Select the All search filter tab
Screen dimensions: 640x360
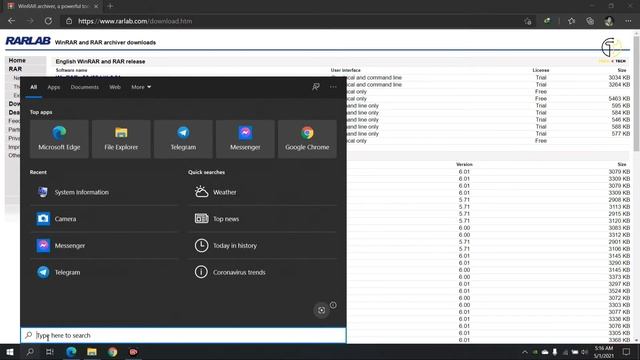[33, 87]
